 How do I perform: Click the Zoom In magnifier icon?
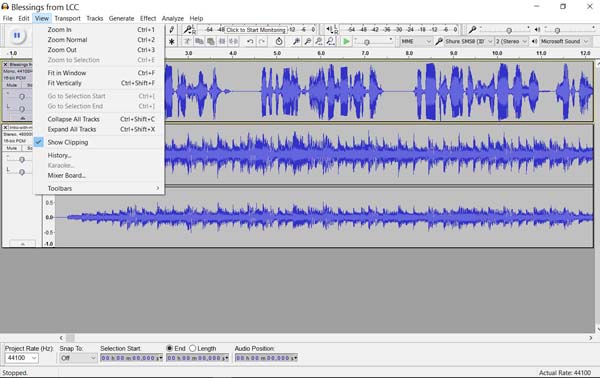tap(296, 41)
